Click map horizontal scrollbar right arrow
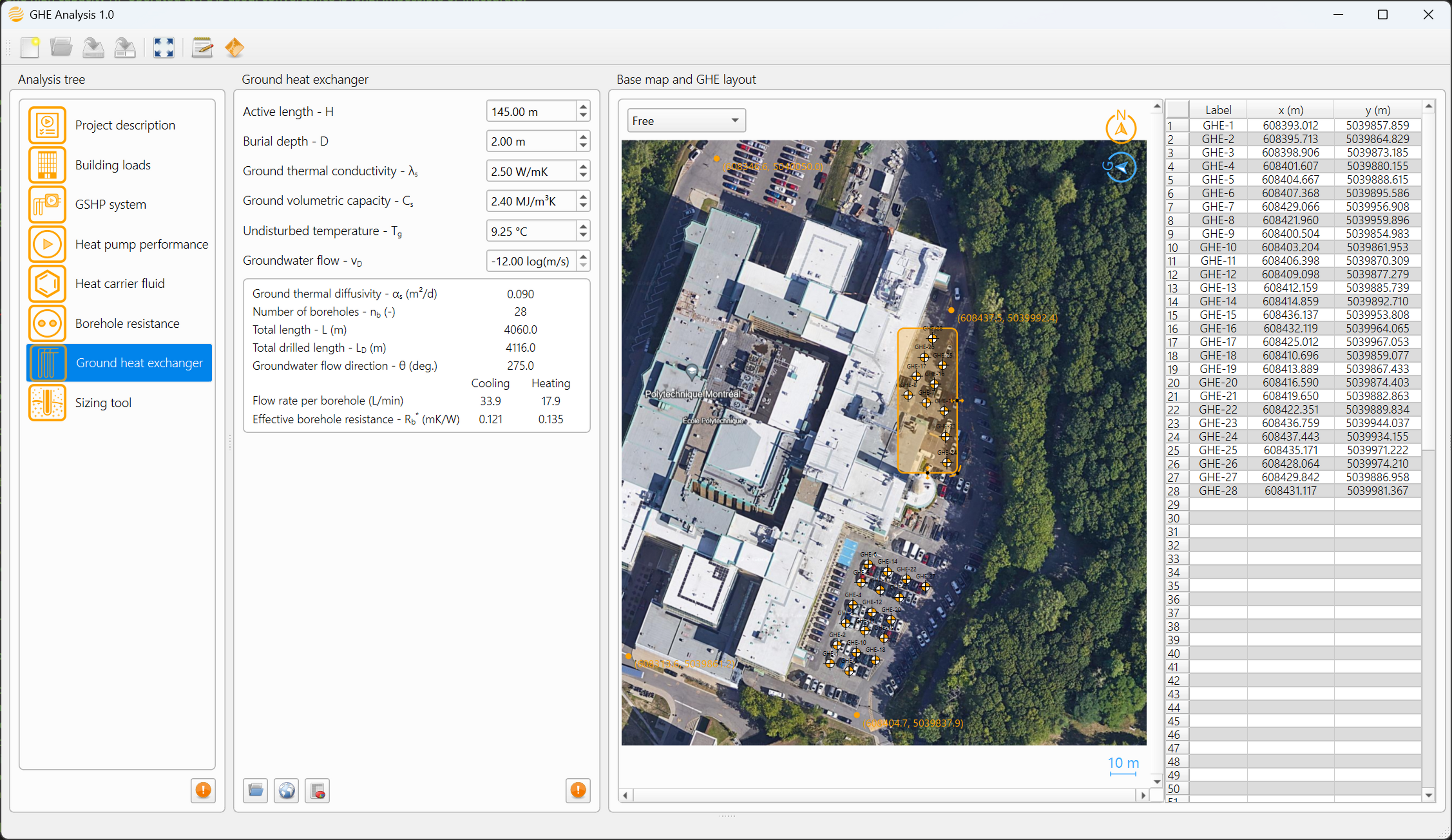 1143,795
